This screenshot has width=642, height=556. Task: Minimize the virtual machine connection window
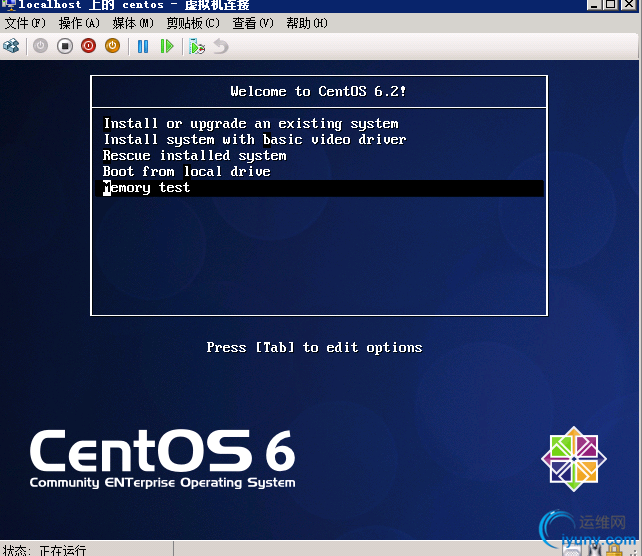[594, 4]
